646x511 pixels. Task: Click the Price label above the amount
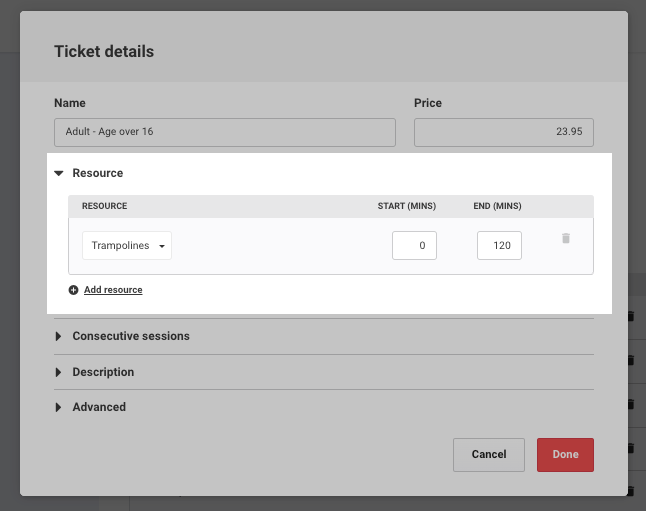point(428,103)
